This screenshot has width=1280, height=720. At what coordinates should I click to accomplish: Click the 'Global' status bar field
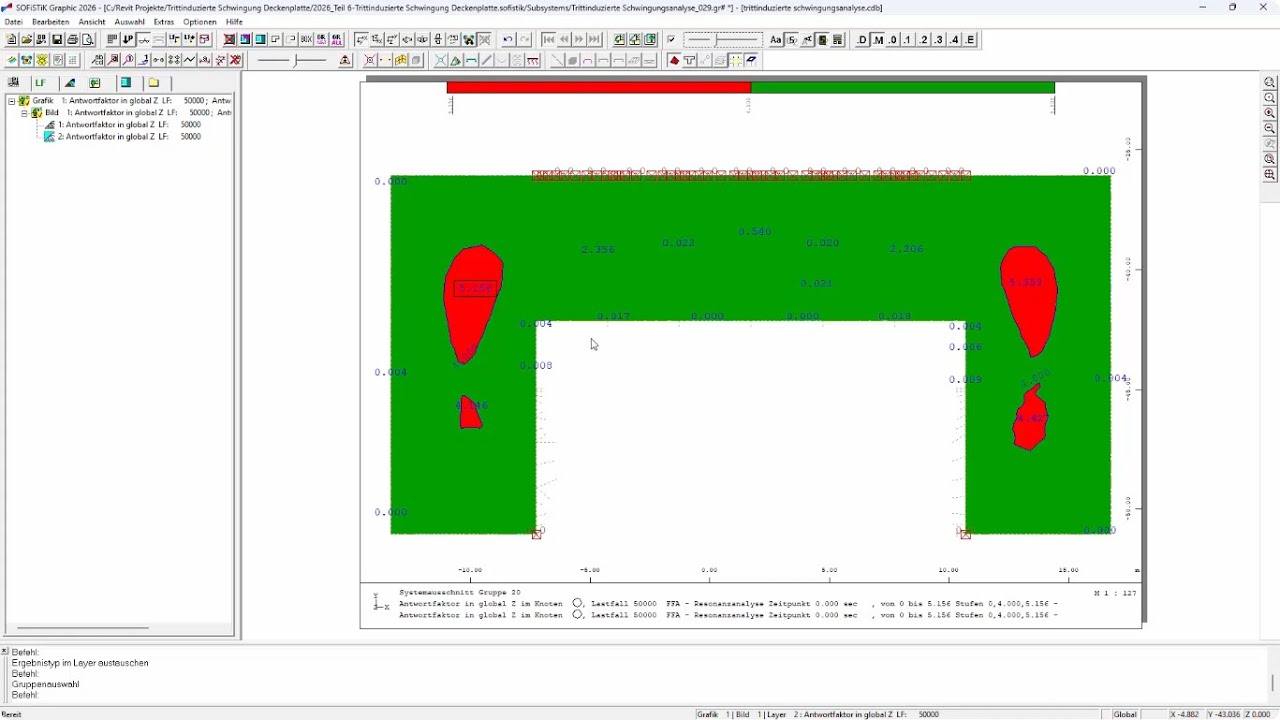pyautogui.click(x=1125, y=715)
